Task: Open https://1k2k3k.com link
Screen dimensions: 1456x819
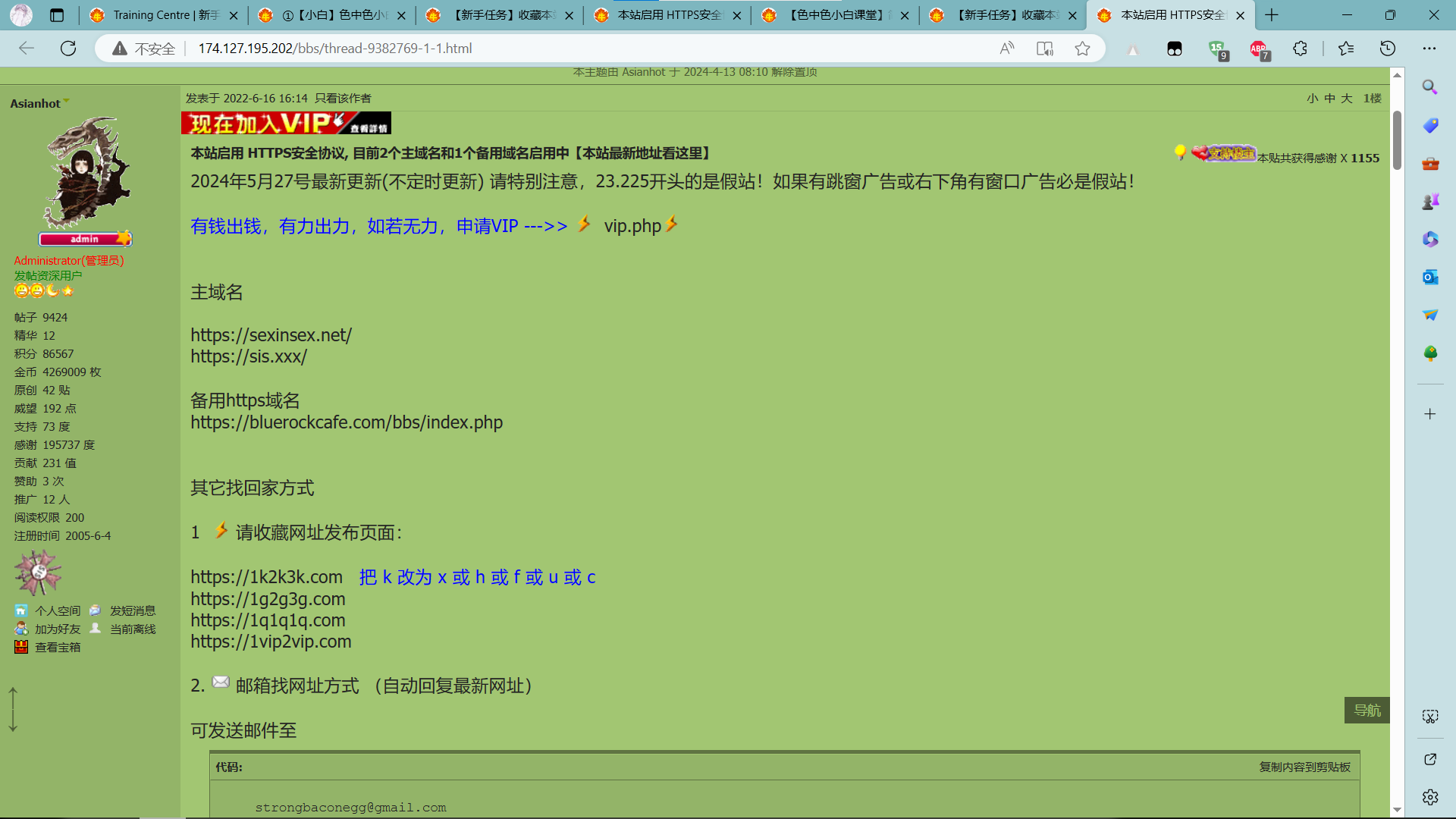Action: click(266, 577)
